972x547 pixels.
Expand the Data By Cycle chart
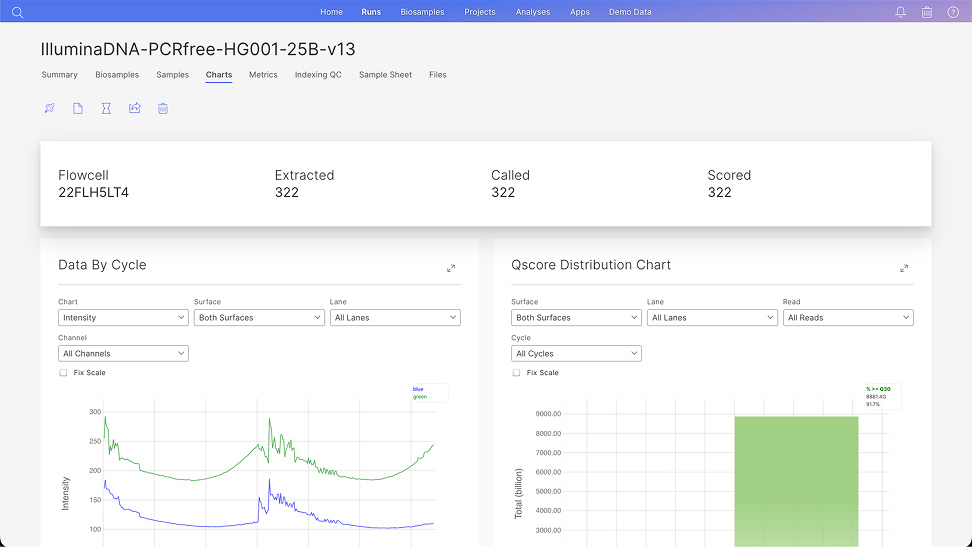(451, 268)
